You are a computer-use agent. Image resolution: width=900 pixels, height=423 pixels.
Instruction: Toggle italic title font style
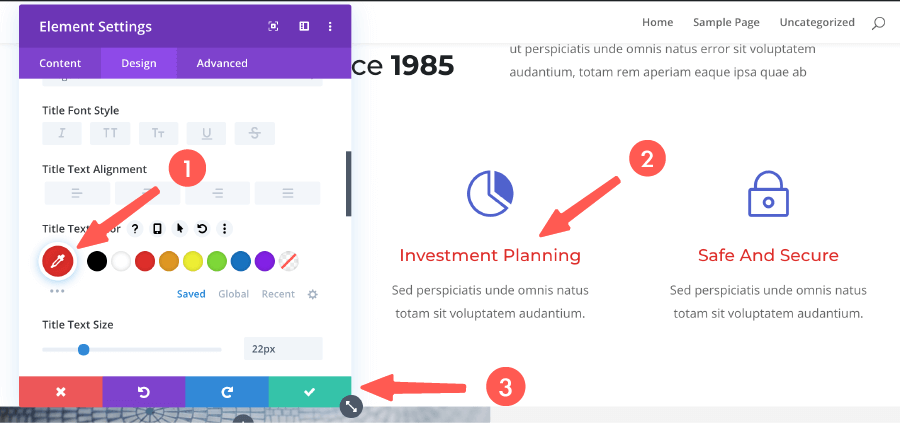point(62,133)
